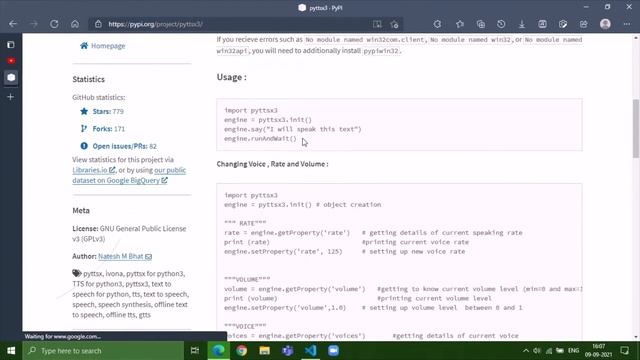Open the Settings and more menu
Viewport: 640px width, 360px height.
pyautogui.click(x=627, y=24)
